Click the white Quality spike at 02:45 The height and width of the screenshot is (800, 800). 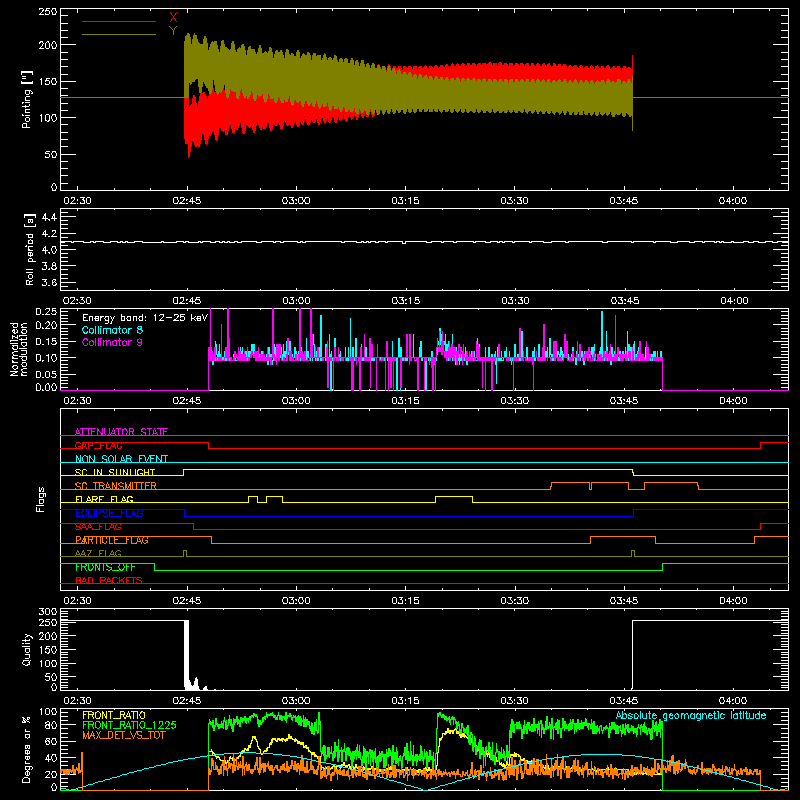[x=186, y=654]
